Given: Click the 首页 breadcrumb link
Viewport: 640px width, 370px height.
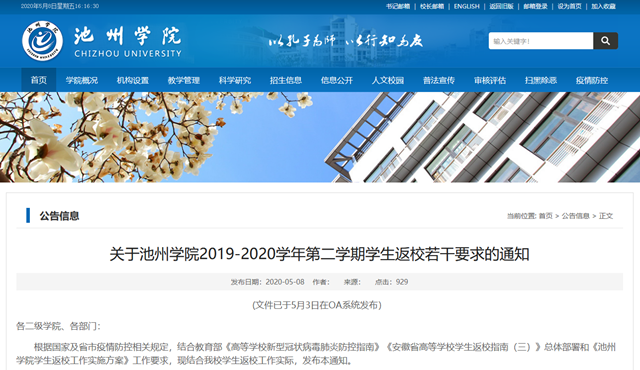Looking at the screenshot, I should (x=545, y=216).
